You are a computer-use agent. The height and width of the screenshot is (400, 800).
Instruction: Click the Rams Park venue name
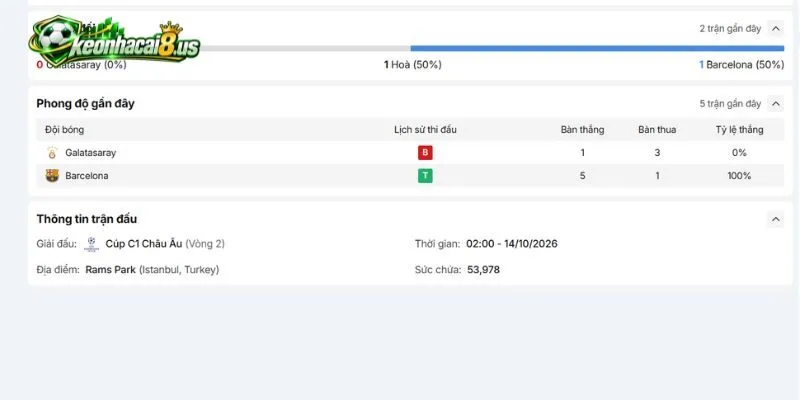(x=110, y=269)
